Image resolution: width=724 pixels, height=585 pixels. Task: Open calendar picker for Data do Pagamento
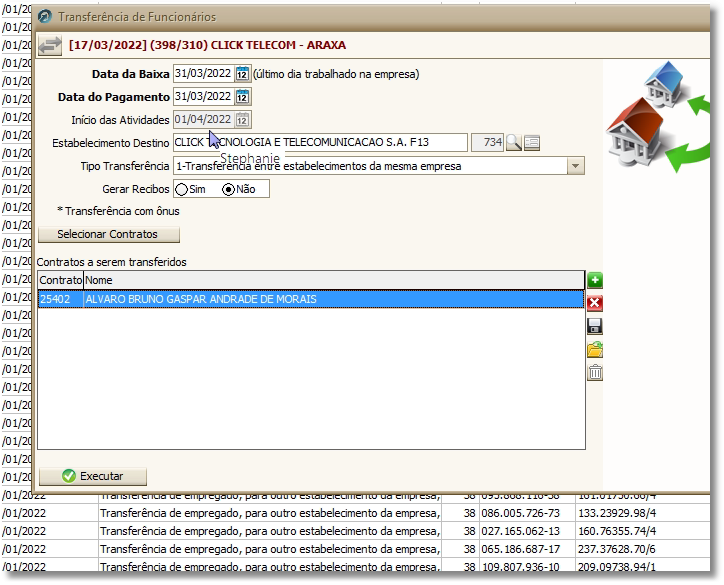(242, 97)
